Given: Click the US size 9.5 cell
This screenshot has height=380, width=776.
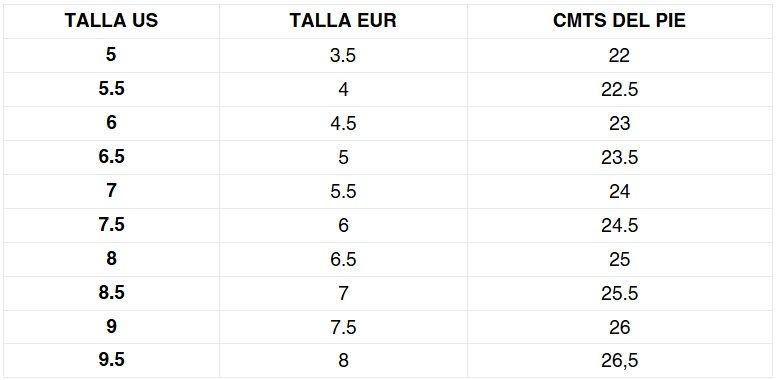Looking at the screenshot, I should (x=111, y=361).
